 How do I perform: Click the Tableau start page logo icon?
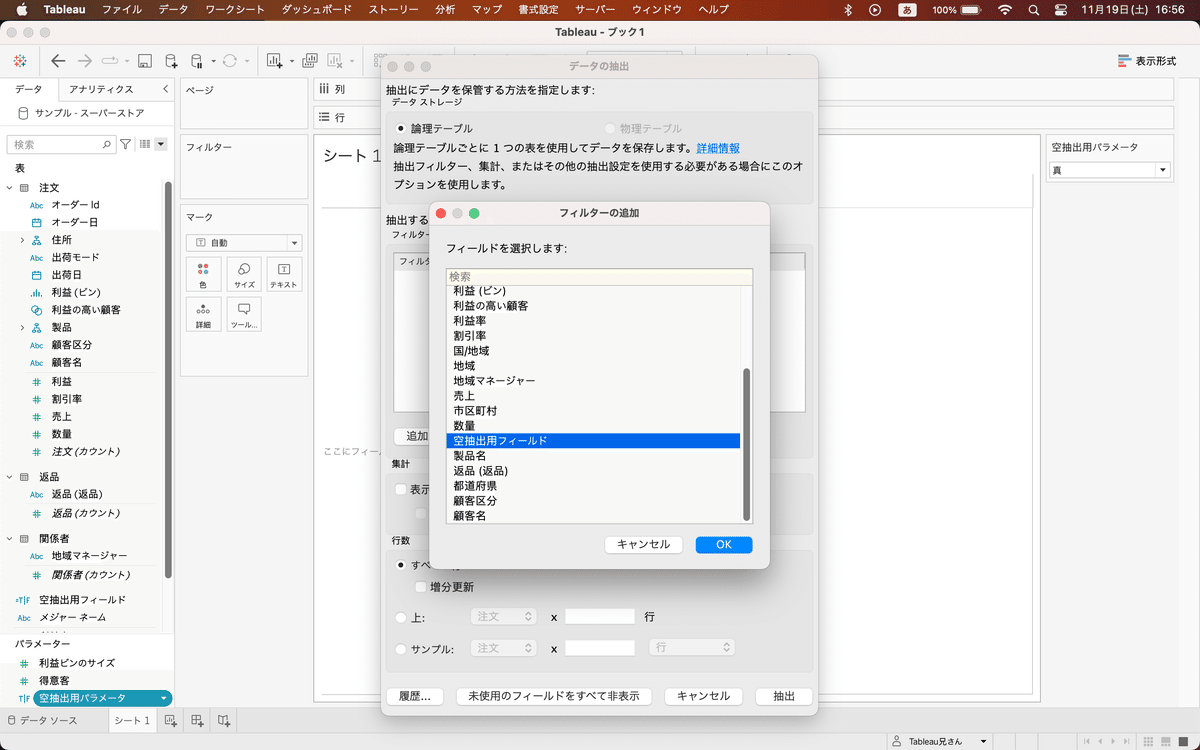20,60
